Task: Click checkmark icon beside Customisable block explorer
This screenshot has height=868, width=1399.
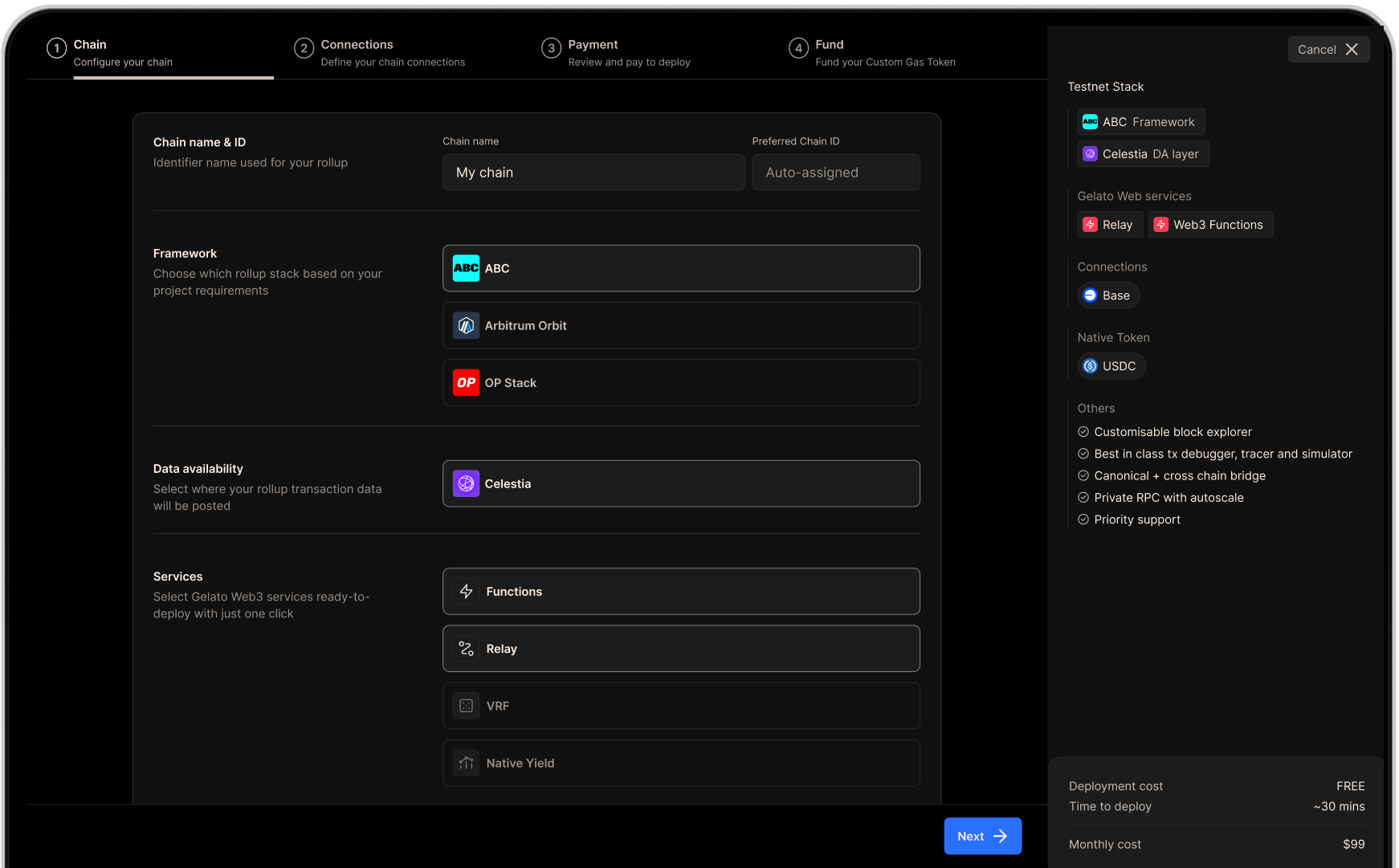Action: coord(1083,432)
